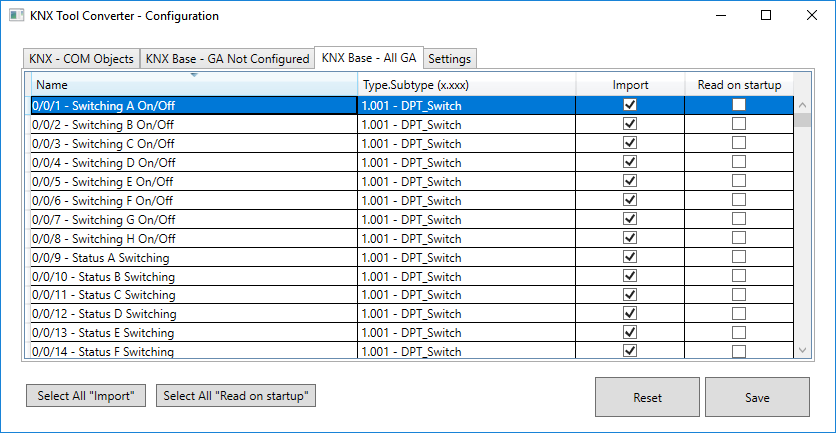Maximize the configuration window

click(x=766, y=16)
